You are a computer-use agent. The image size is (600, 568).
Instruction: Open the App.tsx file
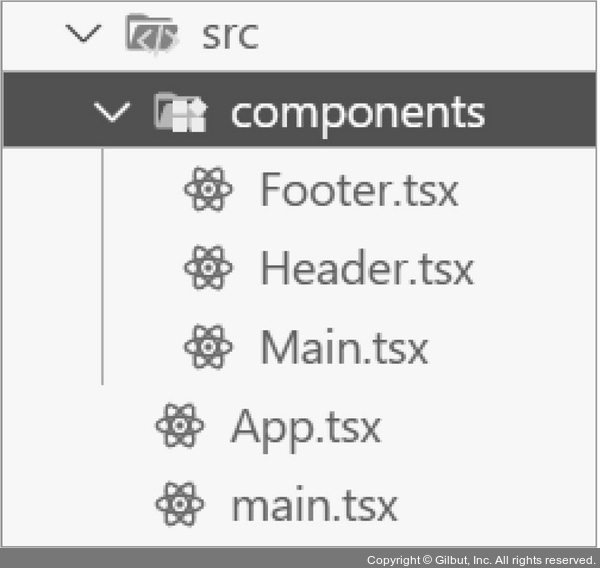pyautogui.click(x=305, y=427)
